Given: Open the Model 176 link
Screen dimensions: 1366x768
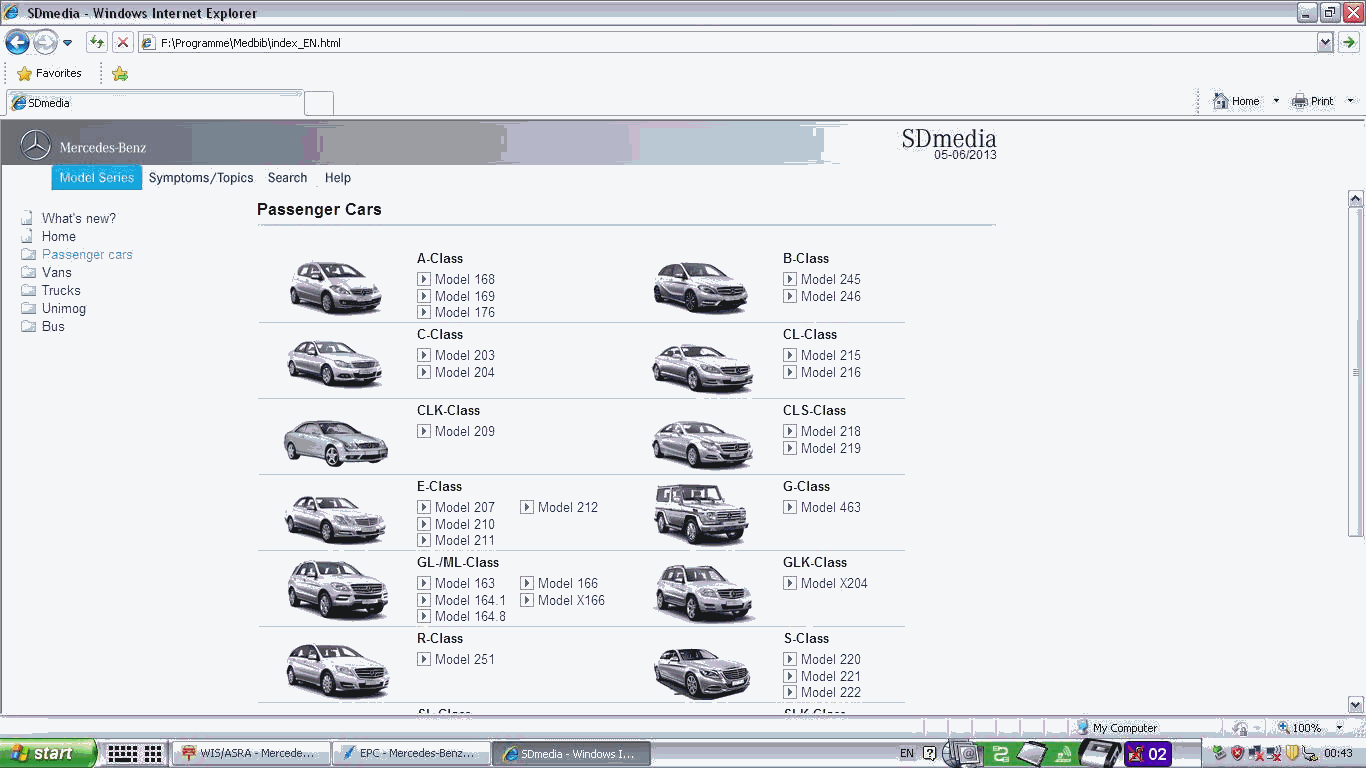Looking at the screenshot, I should 465,312.
